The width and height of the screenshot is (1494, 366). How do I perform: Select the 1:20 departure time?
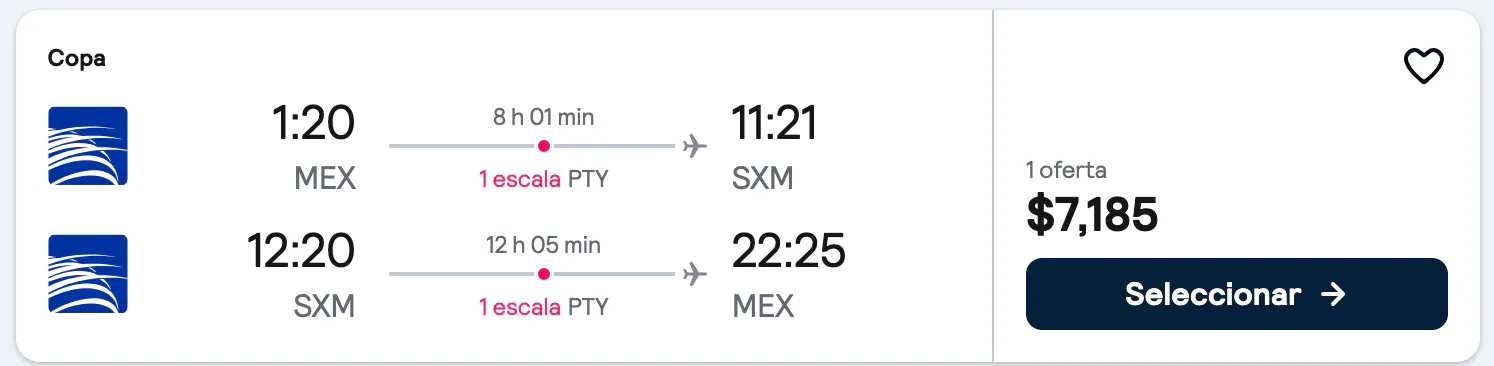[x=313, y=124]
